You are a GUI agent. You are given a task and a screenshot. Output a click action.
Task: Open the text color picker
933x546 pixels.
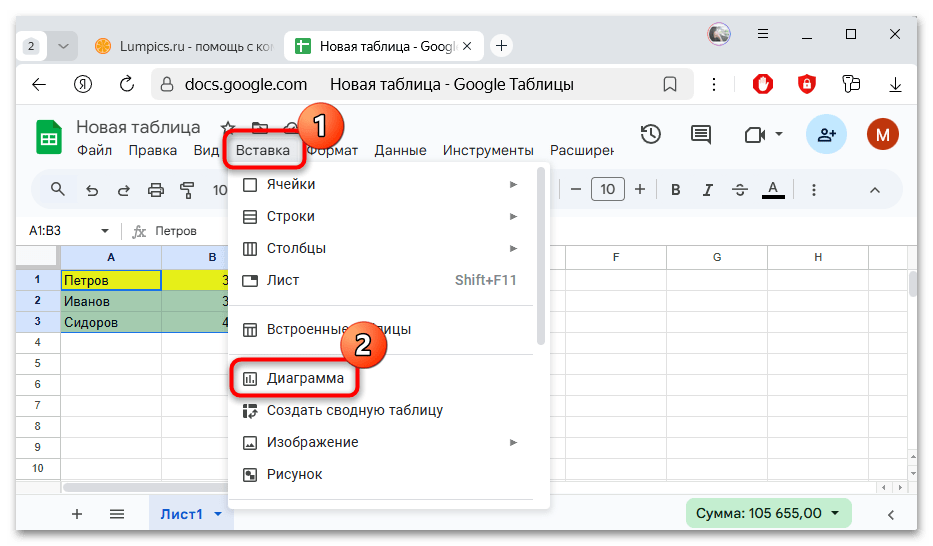[x=771, y=190]
